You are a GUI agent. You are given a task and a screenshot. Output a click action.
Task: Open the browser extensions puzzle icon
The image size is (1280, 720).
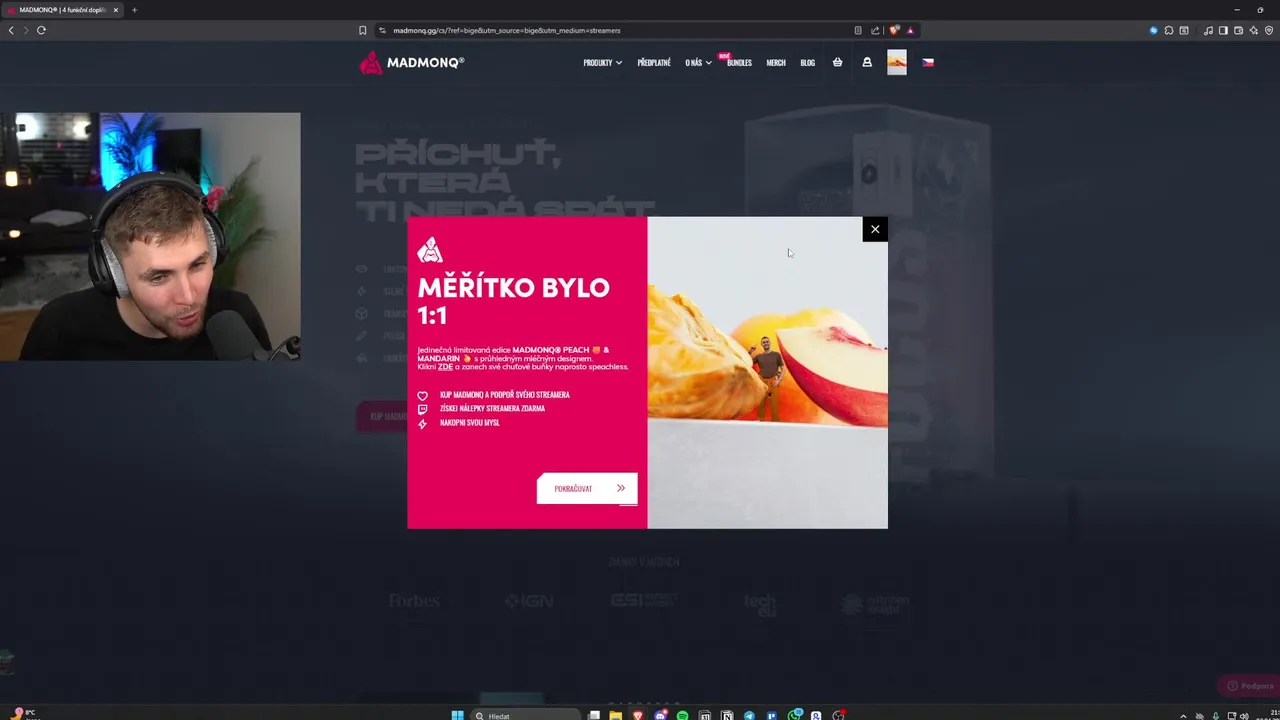point(1169,30)
